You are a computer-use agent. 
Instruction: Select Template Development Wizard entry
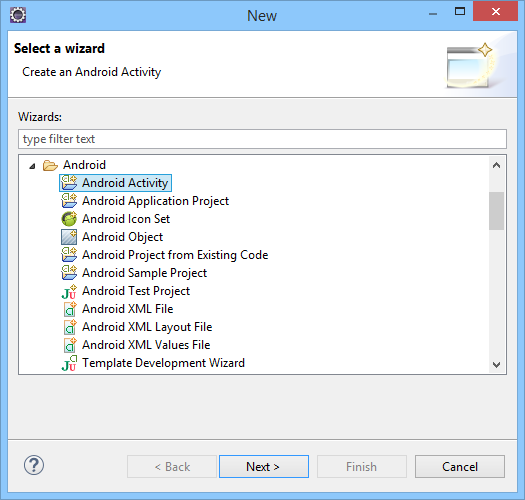click(x=163, y=363)
